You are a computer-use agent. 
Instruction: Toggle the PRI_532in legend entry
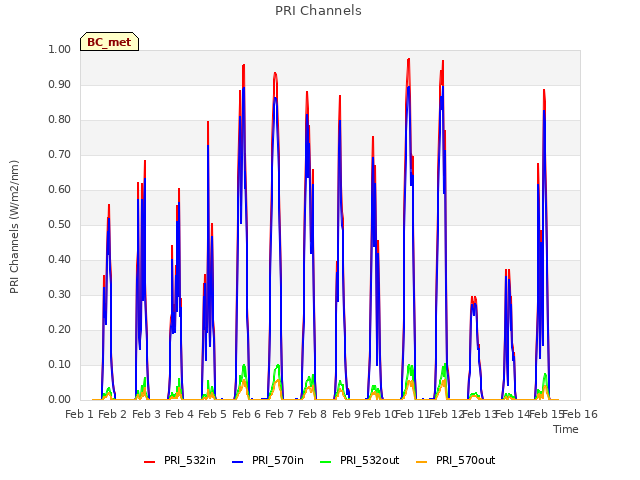(180, 460)
